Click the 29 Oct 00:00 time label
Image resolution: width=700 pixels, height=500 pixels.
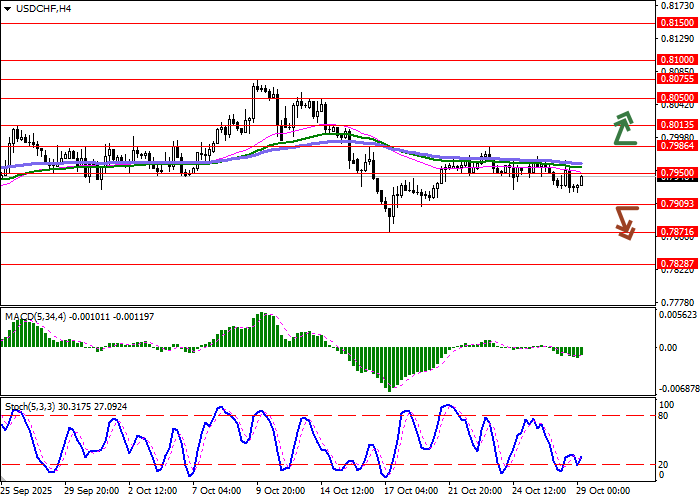coord(604,491)
